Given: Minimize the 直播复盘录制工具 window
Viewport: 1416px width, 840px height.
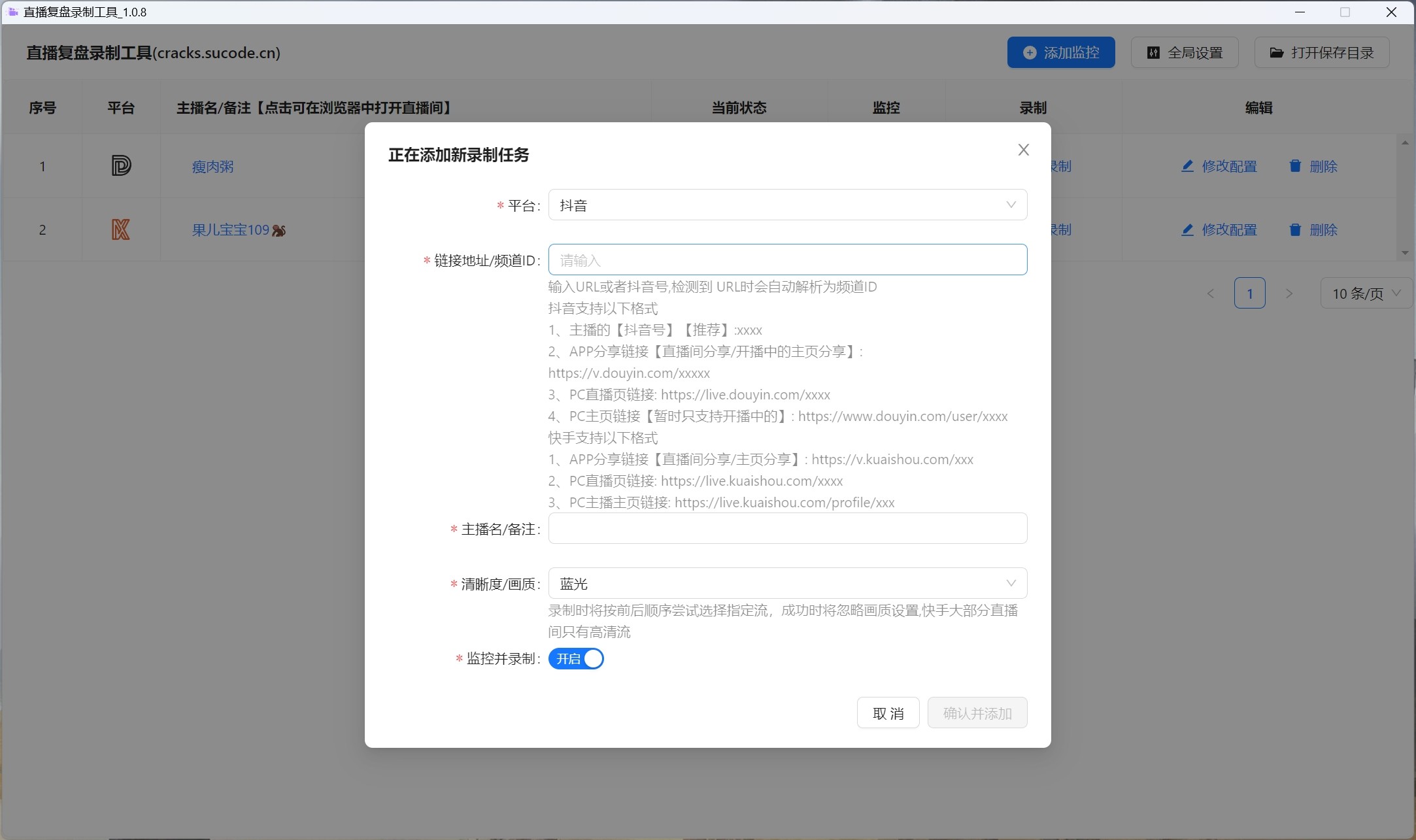Looking at the screenshot, I should coord(1300,12).
